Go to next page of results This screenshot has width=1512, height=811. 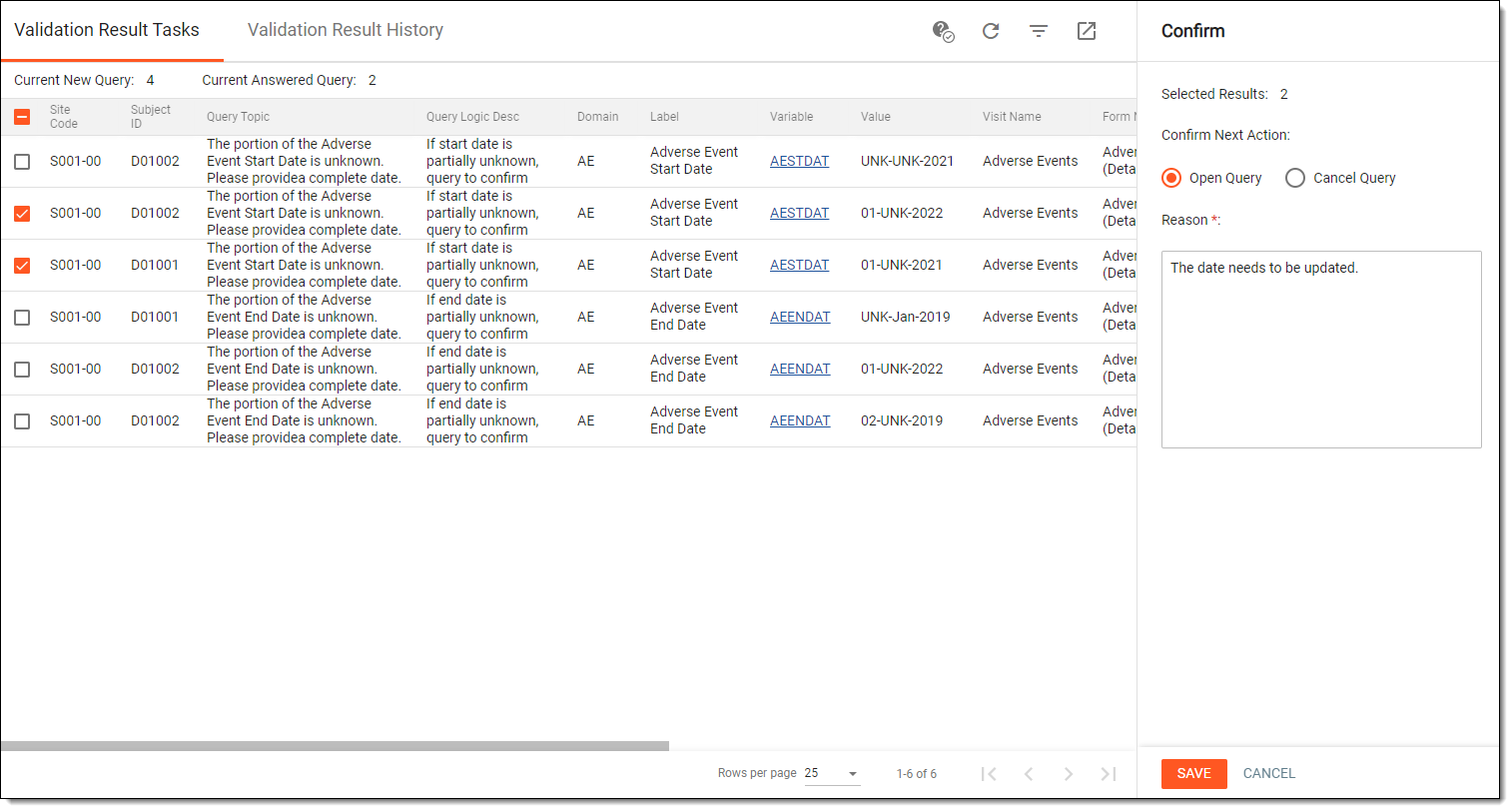point(1069,774)
